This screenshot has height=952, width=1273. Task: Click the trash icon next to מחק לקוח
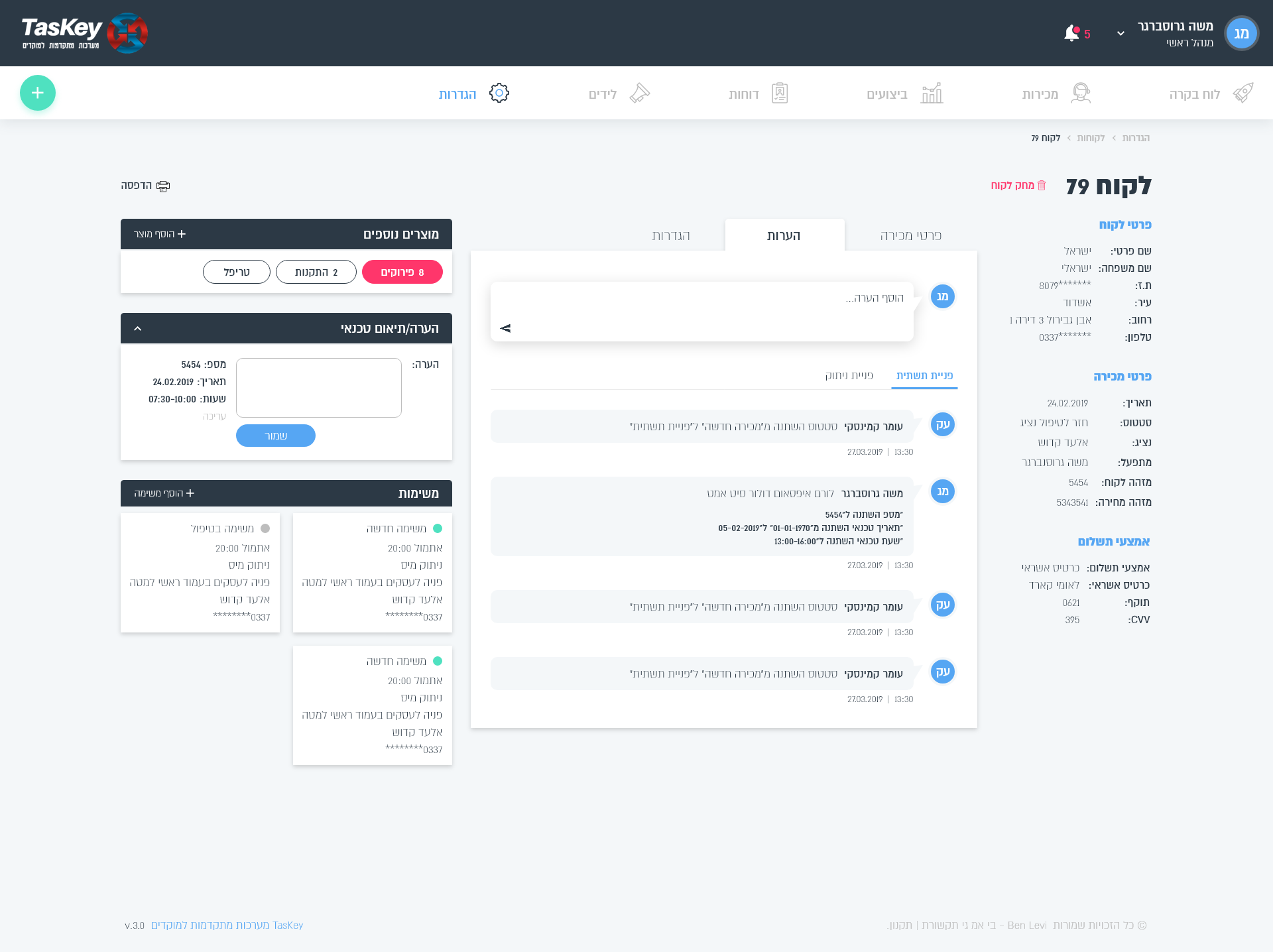coord(1042,185)
